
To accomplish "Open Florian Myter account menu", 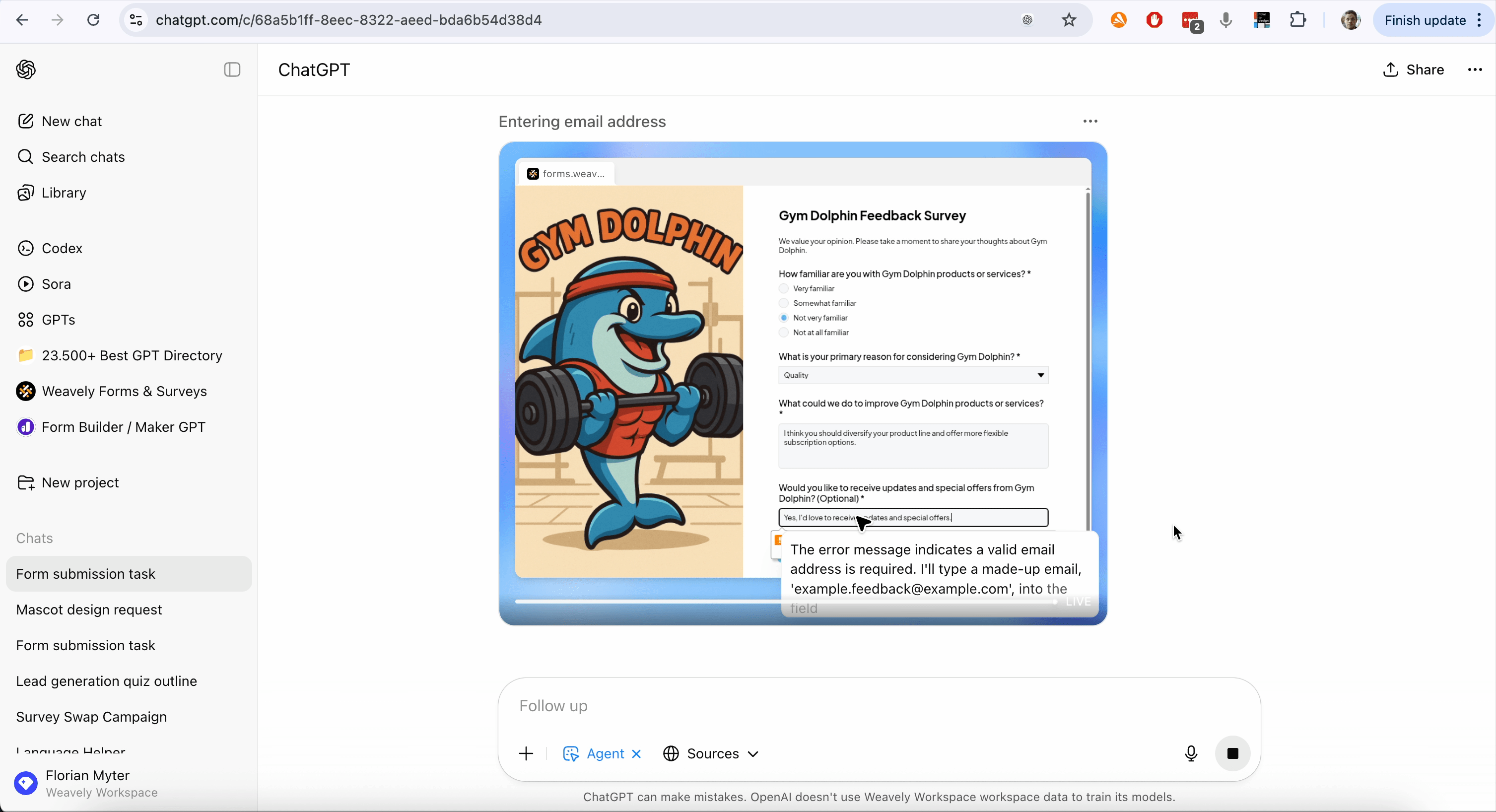I will click(x=129, y=784).
